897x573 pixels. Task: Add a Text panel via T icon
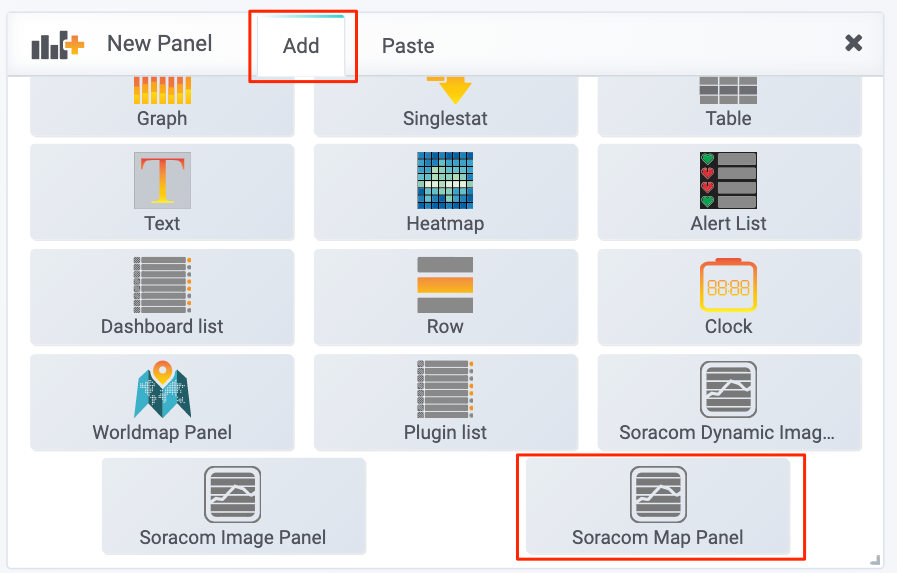click(162, 180)
